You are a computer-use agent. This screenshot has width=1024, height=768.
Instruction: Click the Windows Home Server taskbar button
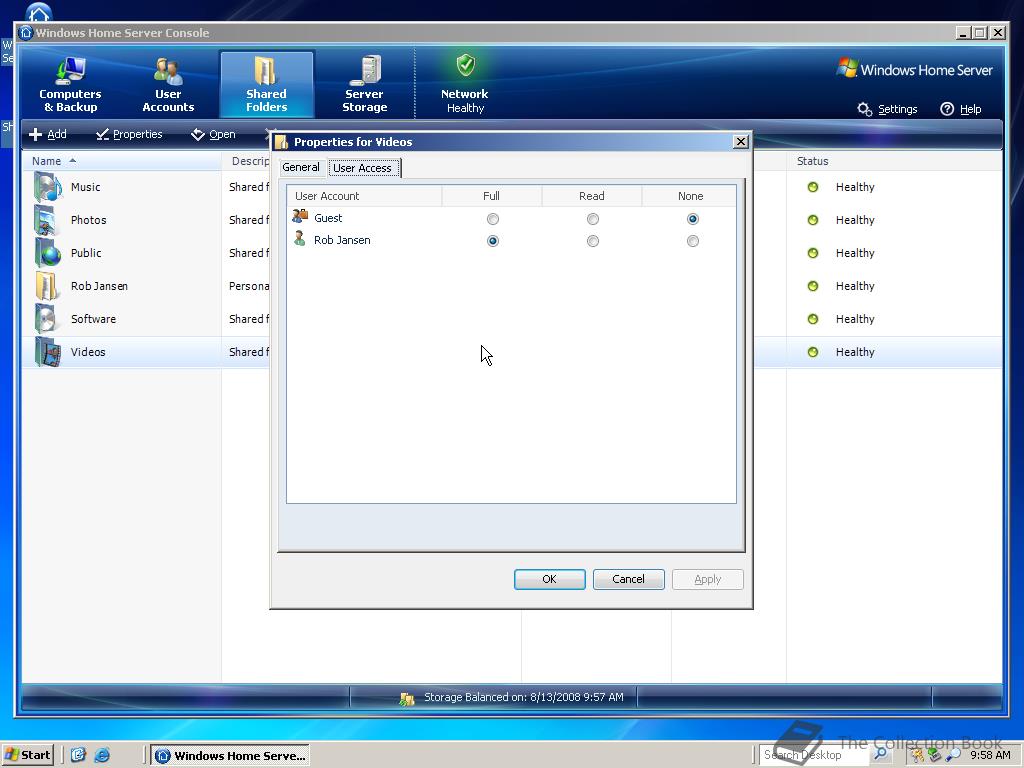point(231,756)
